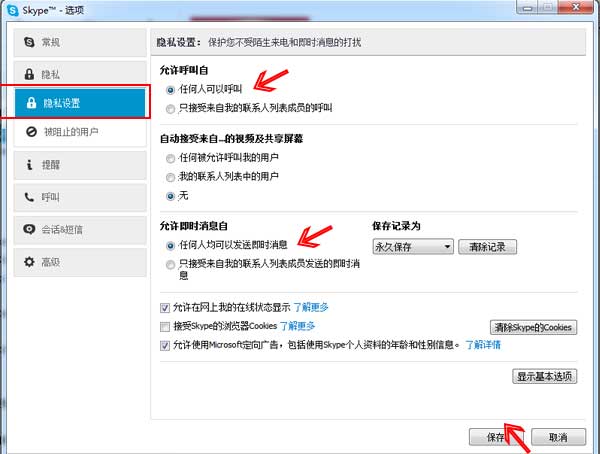
Task: Click the lock icon beside 隐私
Action: pos(31,73)
